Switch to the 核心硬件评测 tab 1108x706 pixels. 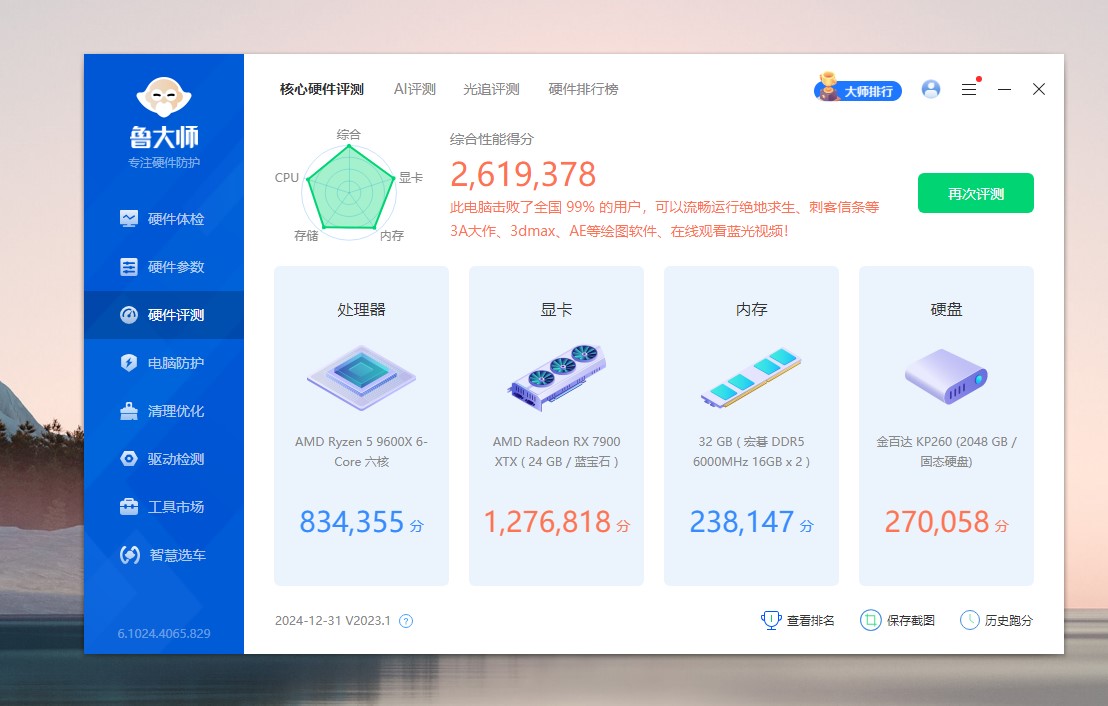tap(322, 89)
